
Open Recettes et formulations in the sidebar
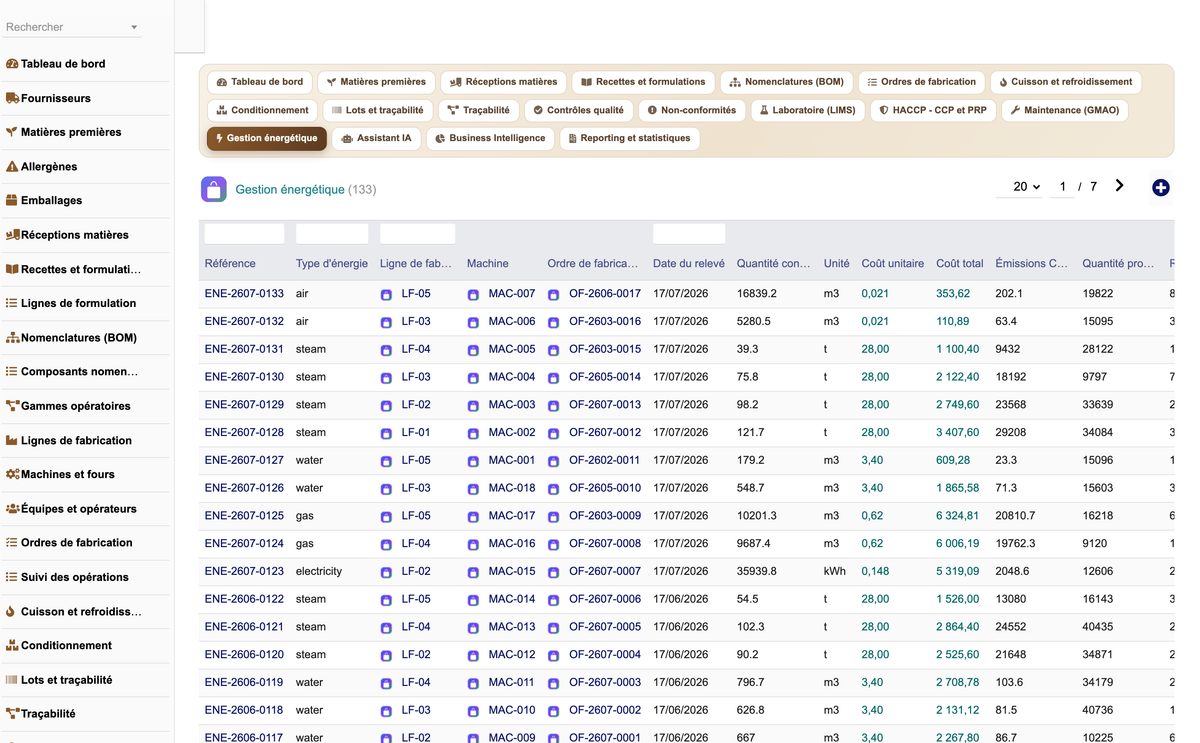pos(74,269)
